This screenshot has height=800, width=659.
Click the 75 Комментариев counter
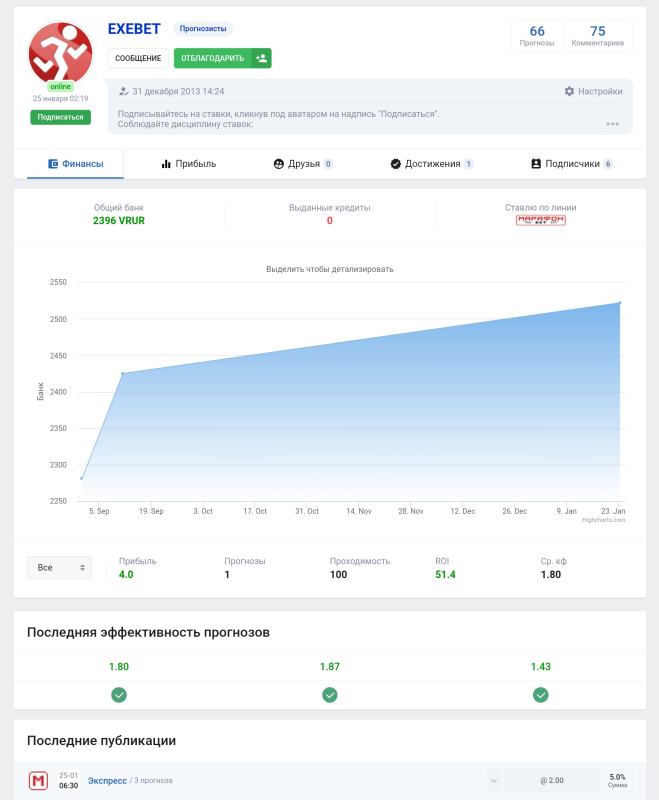[x=598, y=37]
